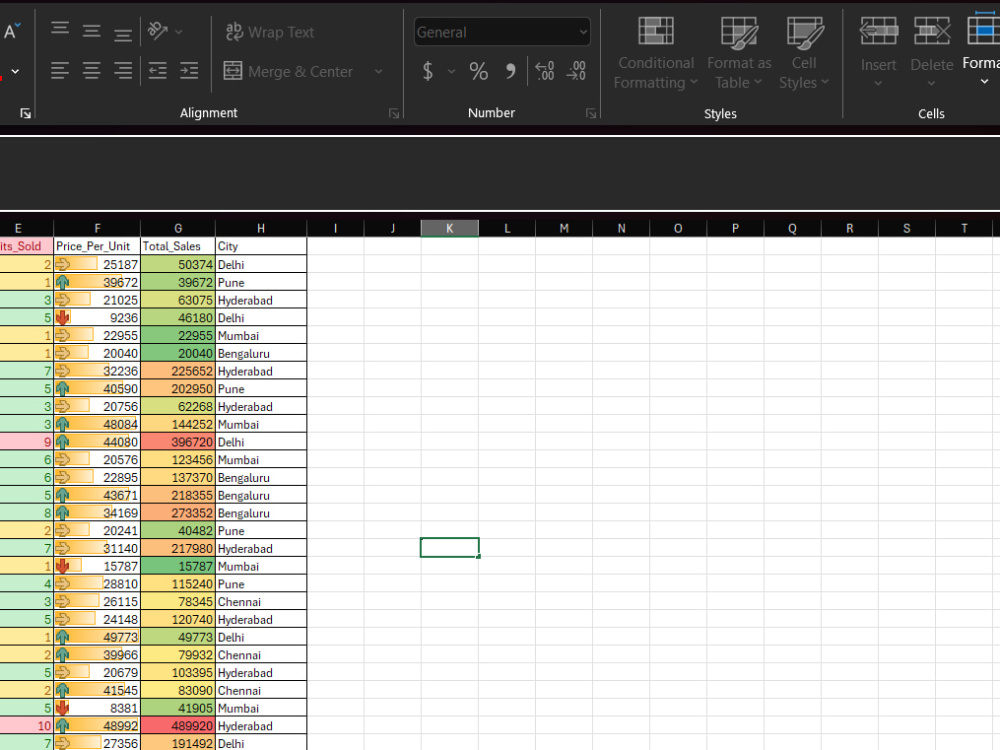Select column M header

click(x=564, y=228)
